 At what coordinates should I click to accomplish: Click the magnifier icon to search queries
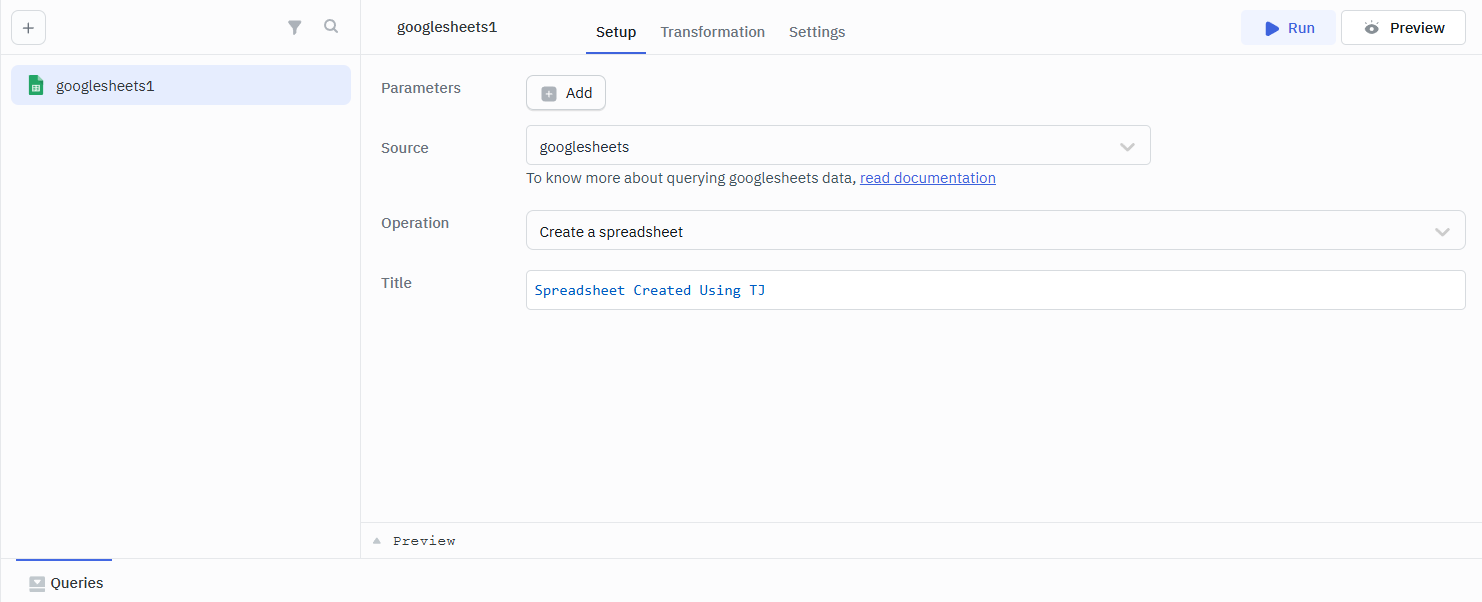tap(331, 27)
